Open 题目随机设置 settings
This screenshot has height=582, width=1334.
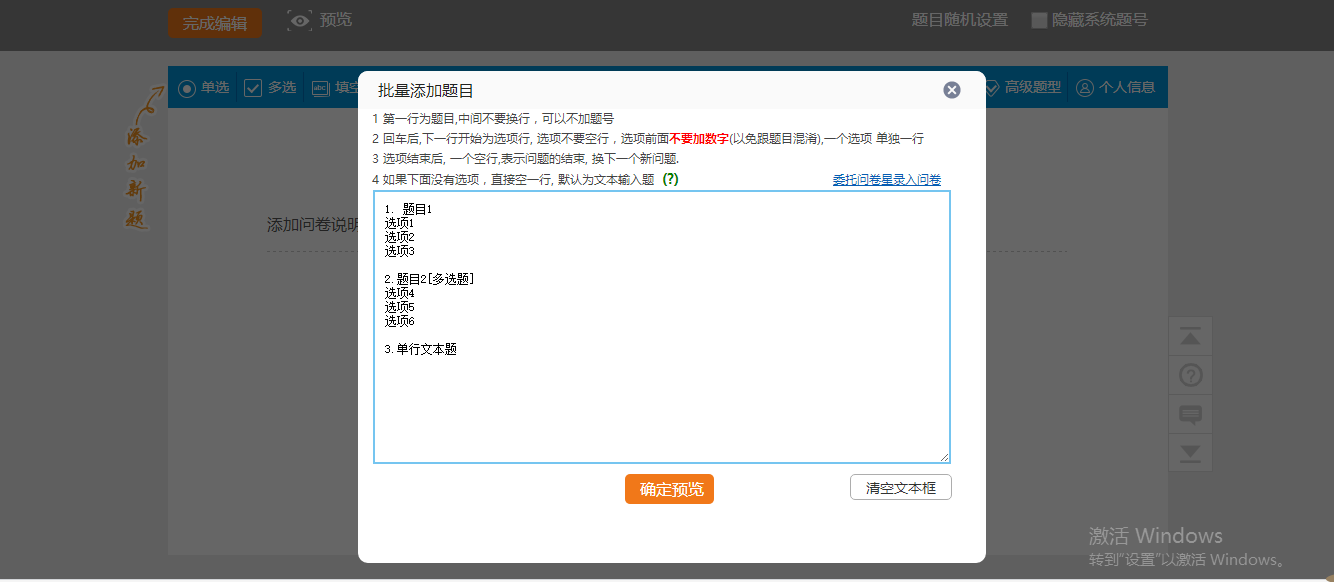point(960,20)
